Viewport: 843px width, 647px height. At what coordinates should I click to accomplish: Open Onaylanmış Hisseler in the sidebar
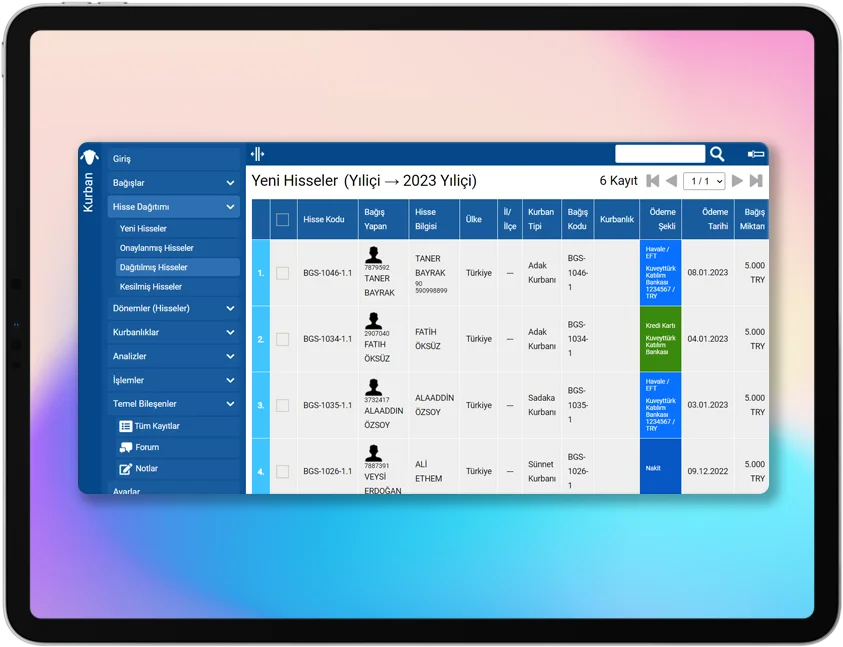(157, 248)
